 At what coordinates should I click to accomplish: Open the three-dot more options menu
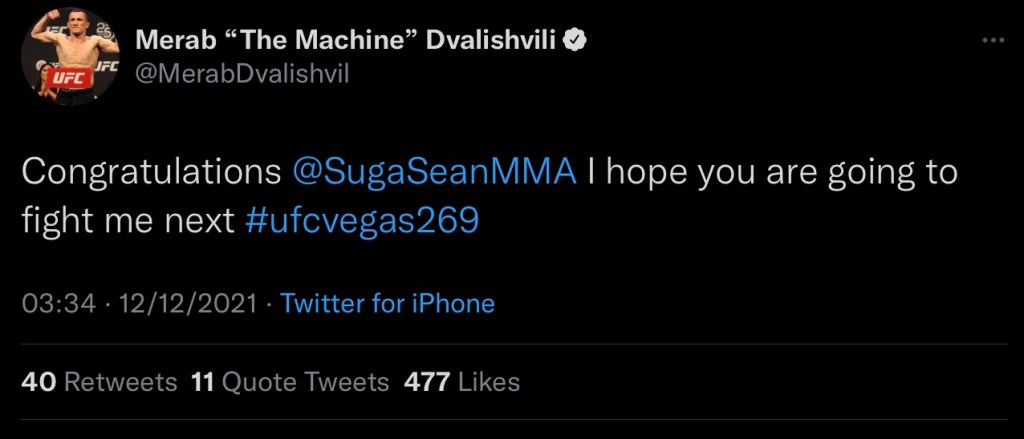(x=993, y=41)
